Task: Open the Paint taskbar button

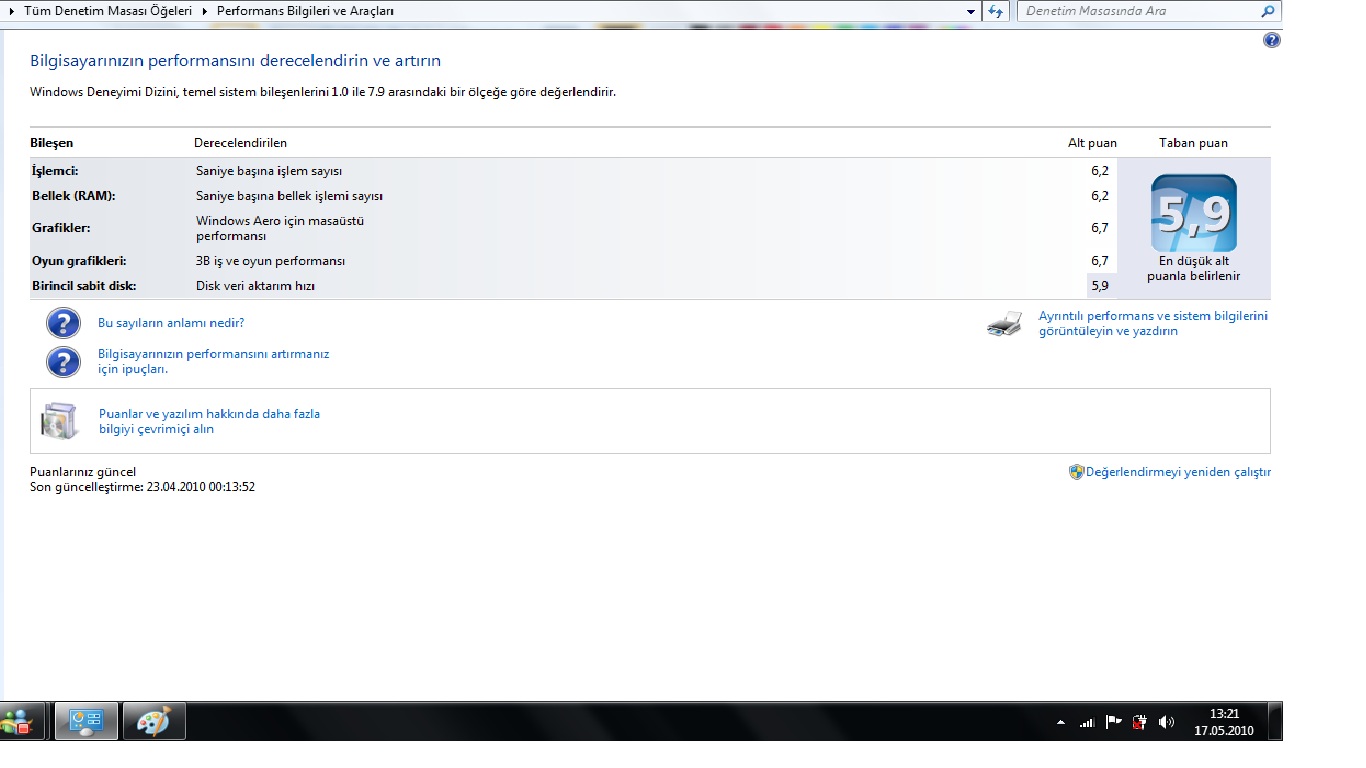Action: coord(153,721)
